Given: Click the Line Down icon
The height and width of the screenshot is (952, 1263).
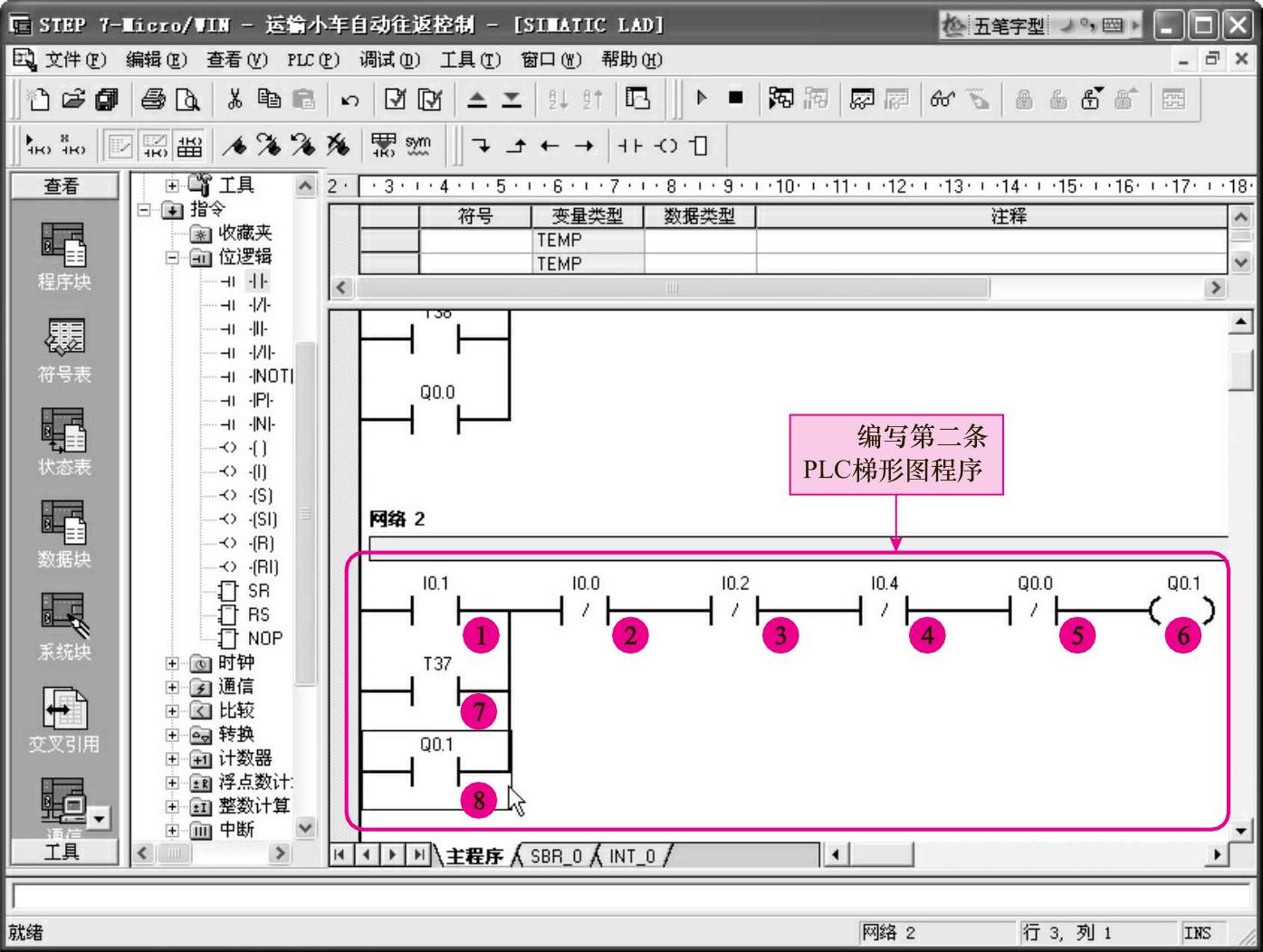Looking at the screenshot, I should point(482,146).
